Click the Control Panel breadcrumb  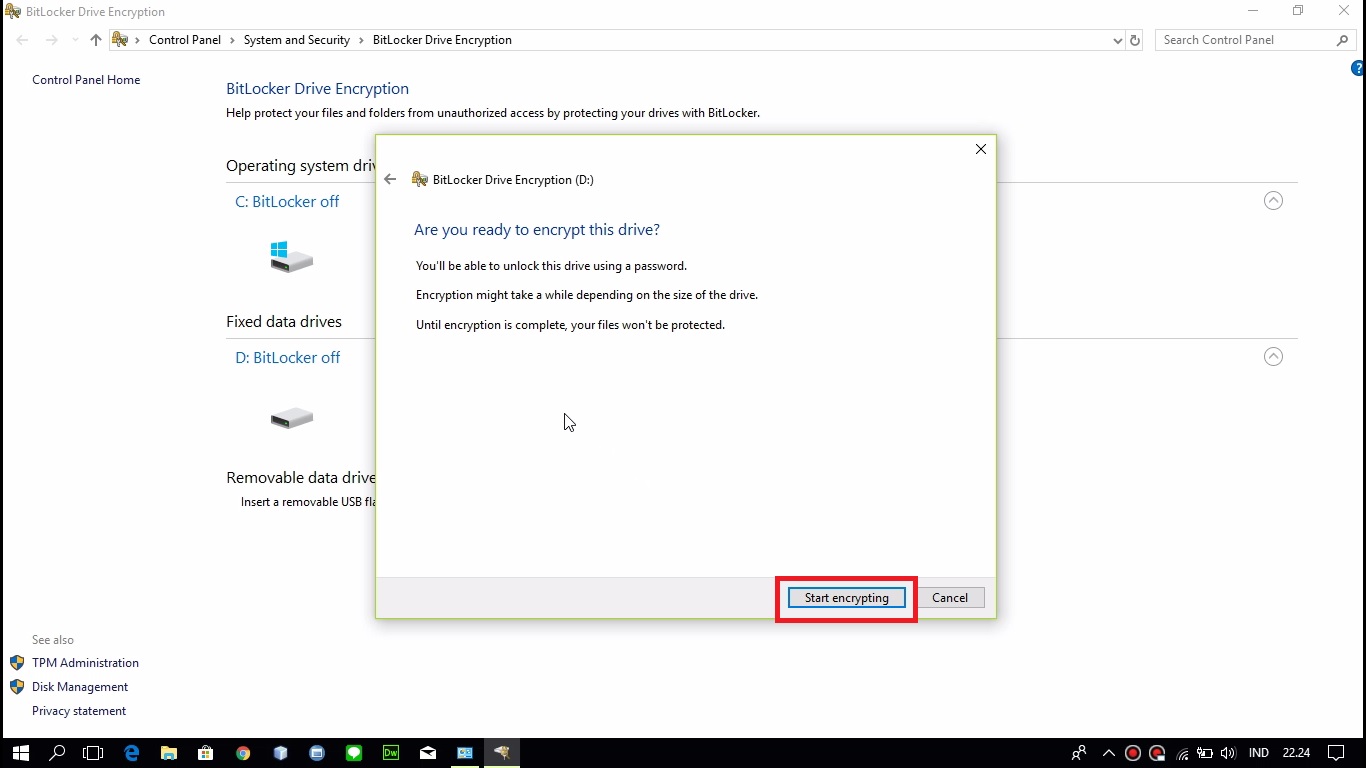coord(185,40)
